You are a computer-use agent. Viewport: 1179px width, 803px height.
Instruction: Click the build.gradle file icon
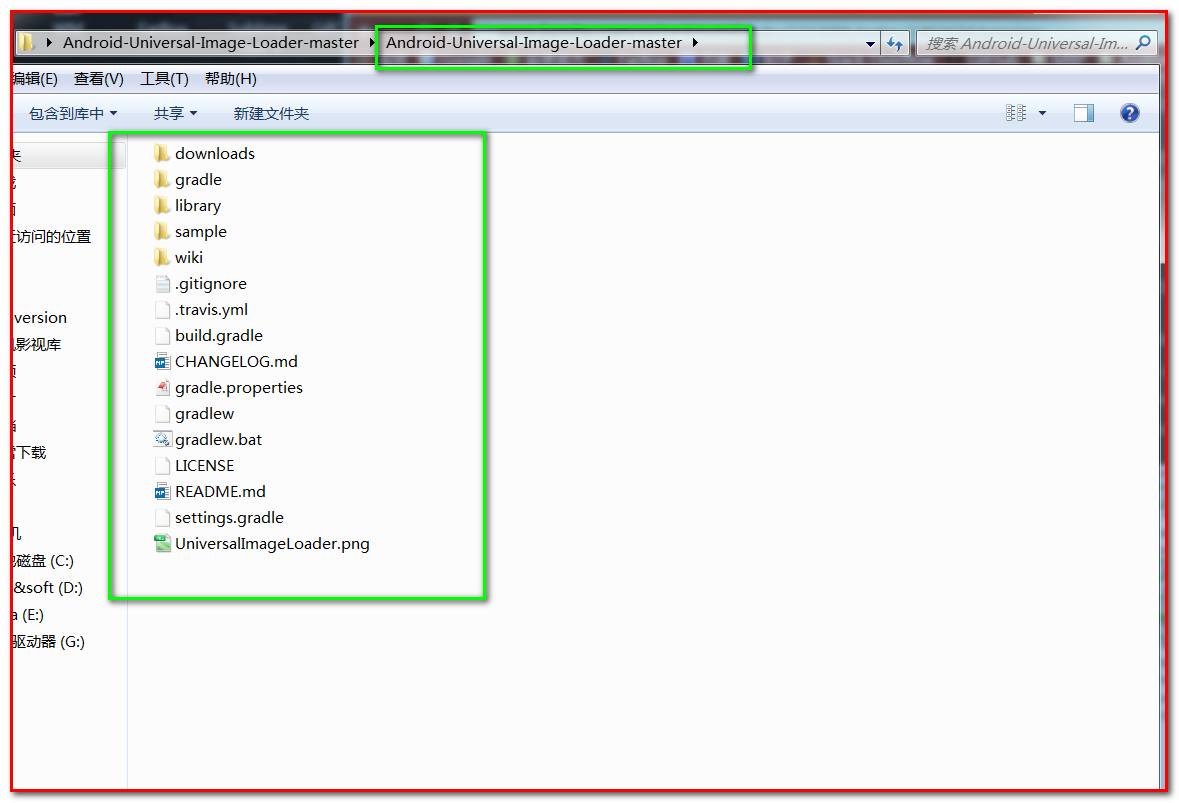click(x=162, y=336)
